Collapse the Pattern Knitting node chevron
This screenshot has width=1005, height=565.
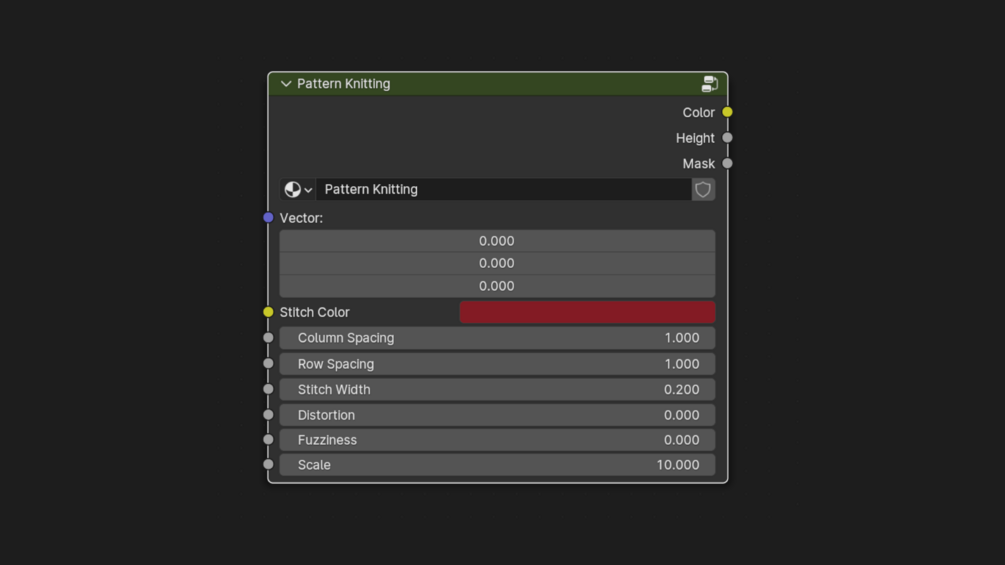(286, 84)
